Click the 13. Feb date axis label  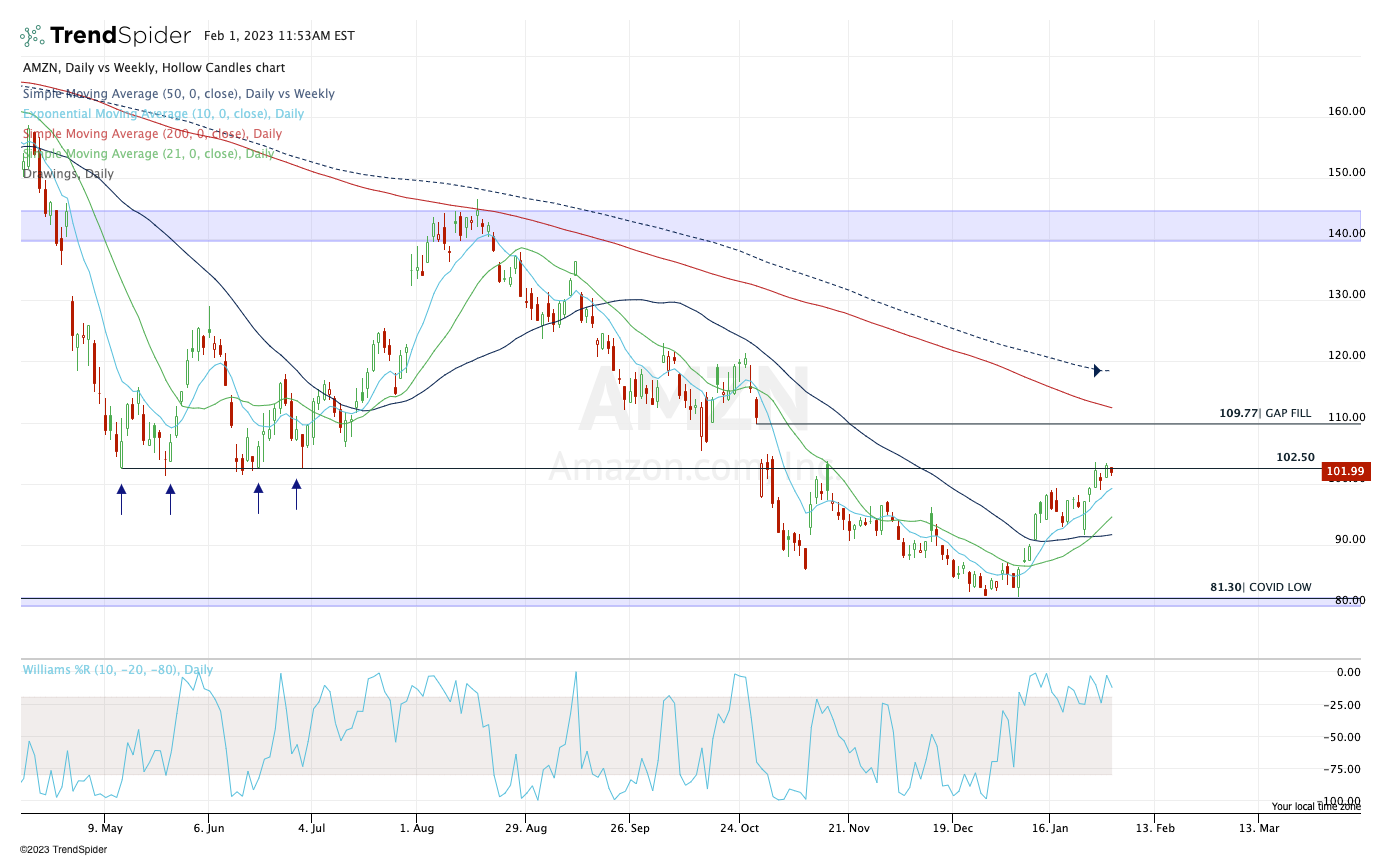pyautogui.click(x=1154, y=828)
